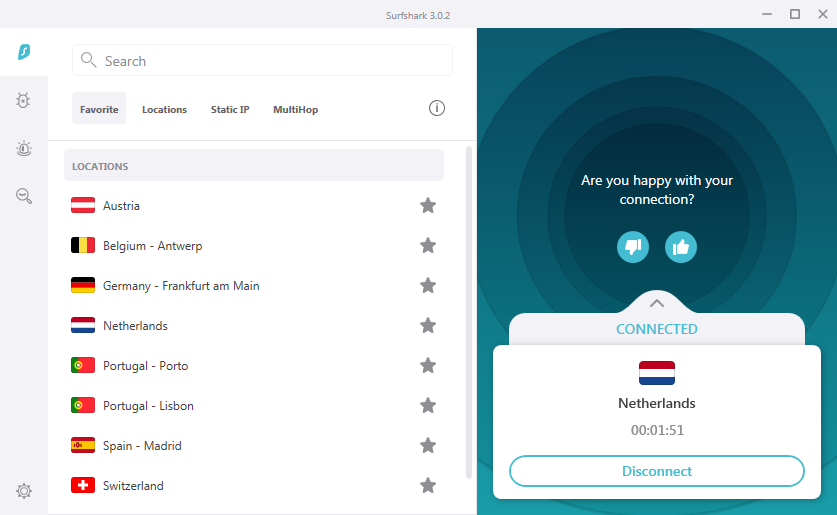Screen dimensions: 837x515
Task: Switch to the Locations tab
Action: 164,109
